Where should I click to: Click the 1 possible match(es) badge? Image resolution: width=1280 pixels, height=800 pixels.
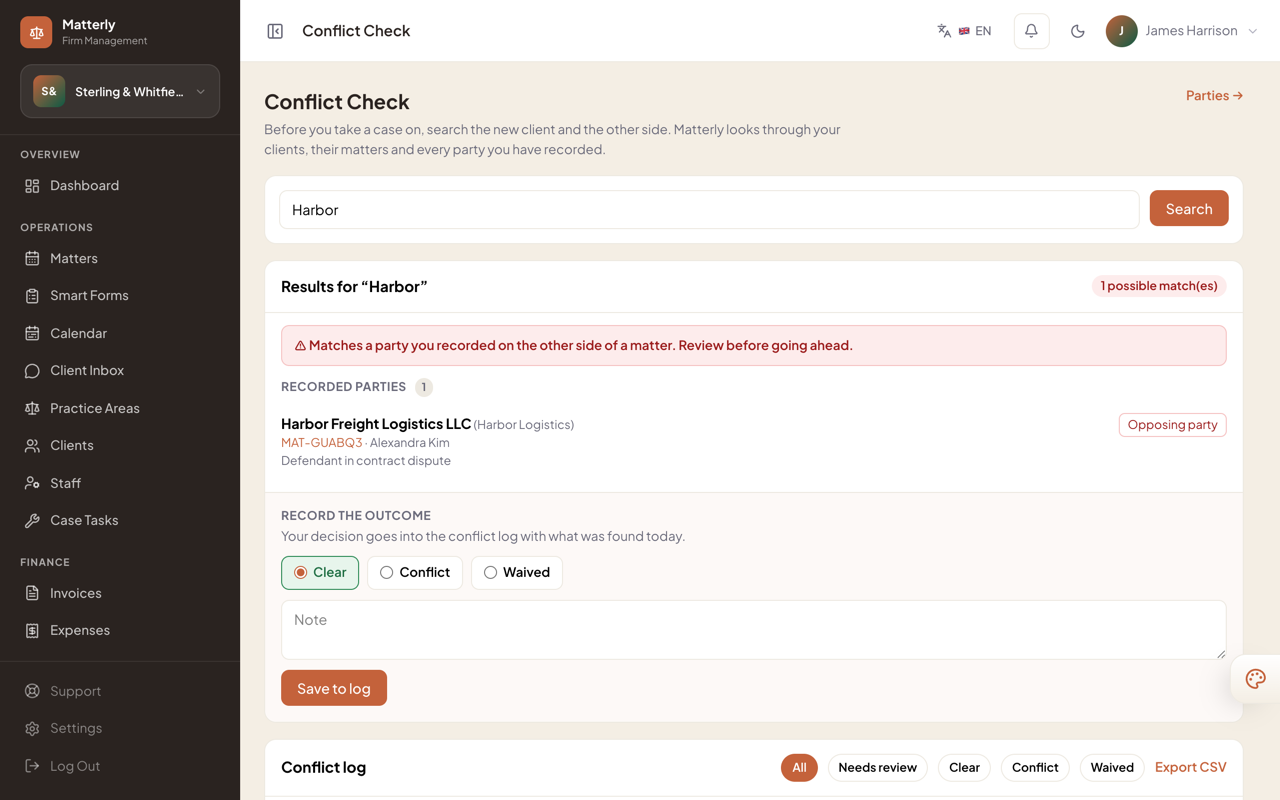coord(1159,286)
